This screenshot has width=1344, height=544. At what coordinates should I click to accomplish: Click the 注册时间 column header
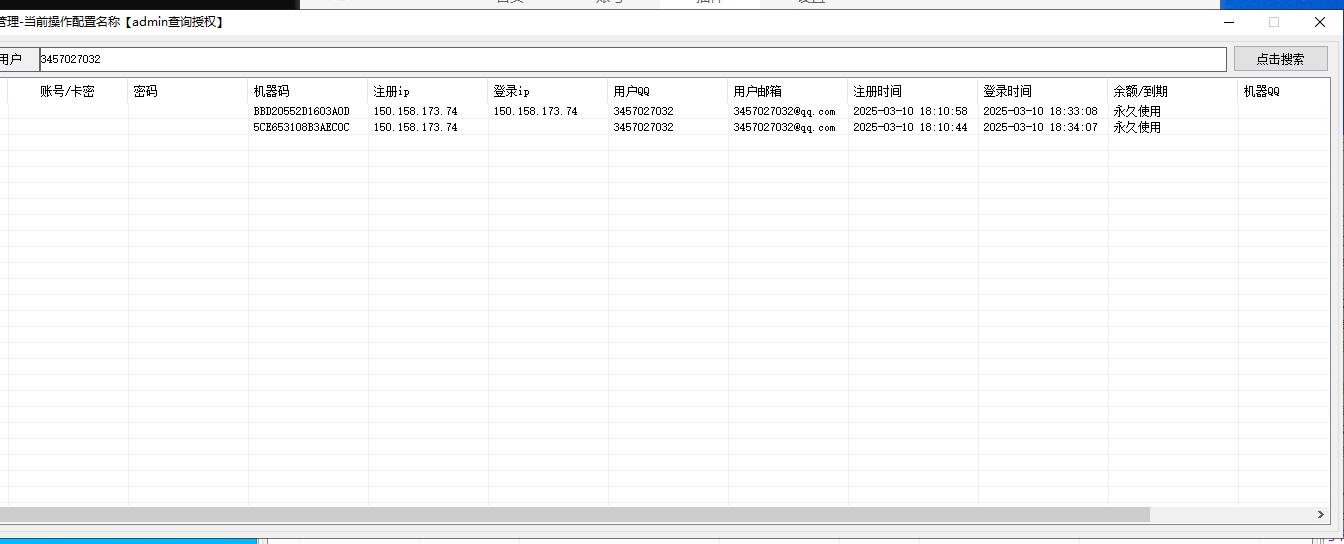[912, 91]
